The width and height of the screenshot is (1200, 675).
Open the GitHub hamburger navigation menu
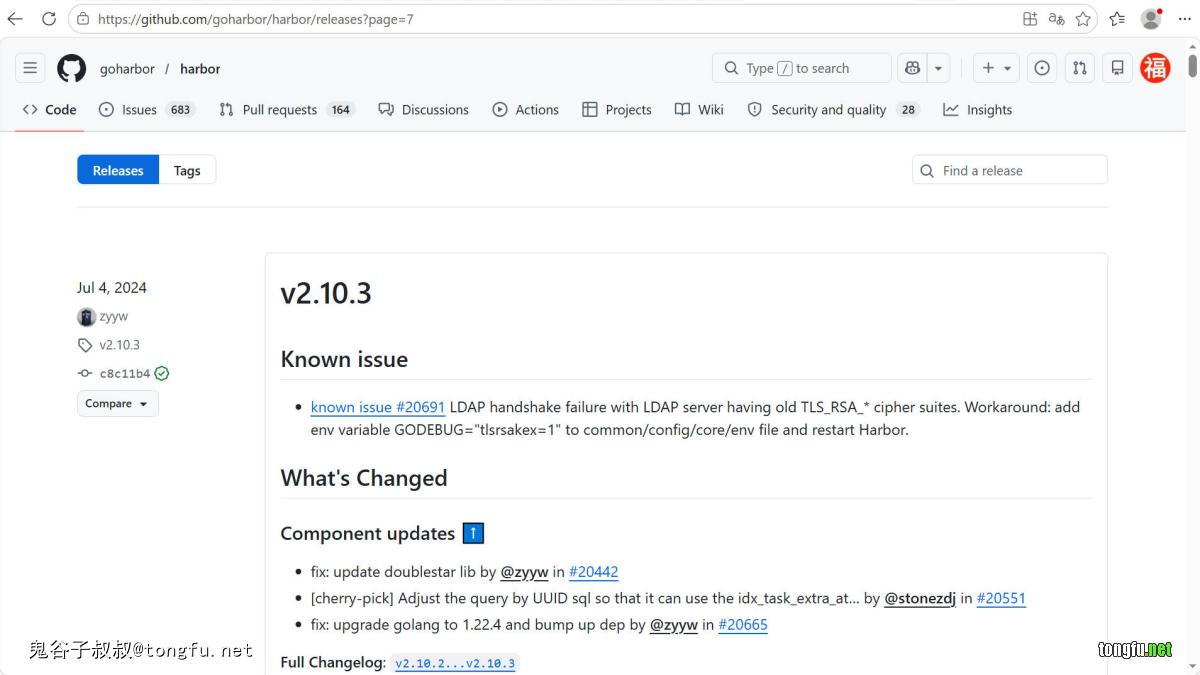(x=30, y=68)
